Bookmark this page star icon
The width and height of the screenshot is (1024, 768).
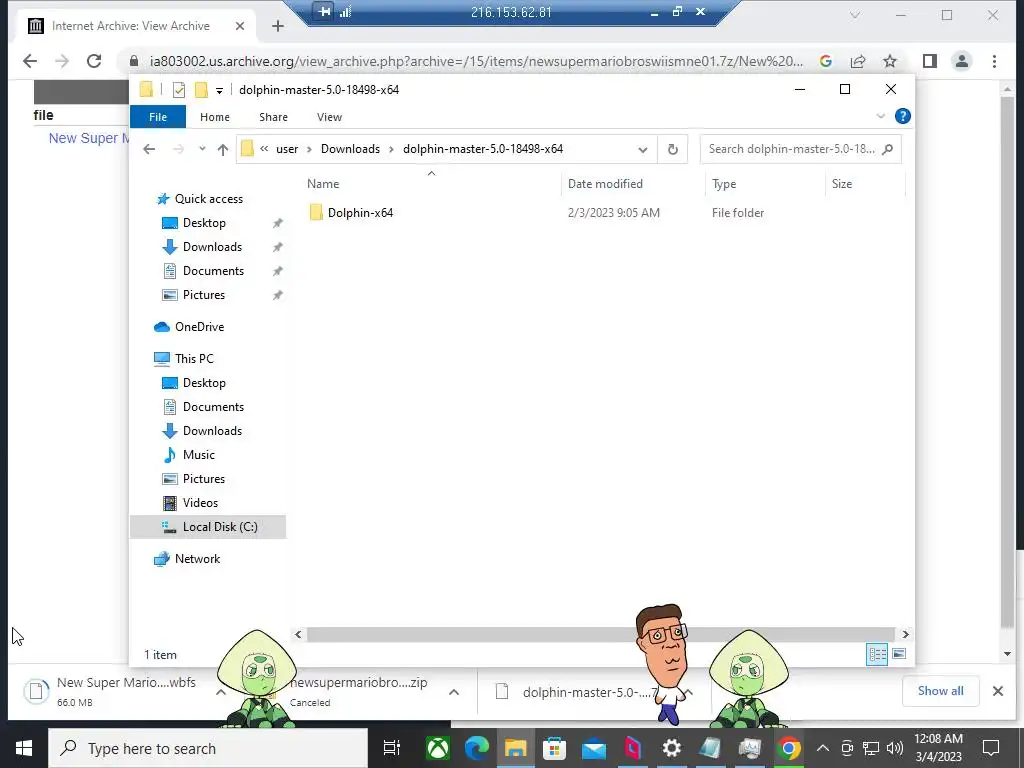(890, 61)
